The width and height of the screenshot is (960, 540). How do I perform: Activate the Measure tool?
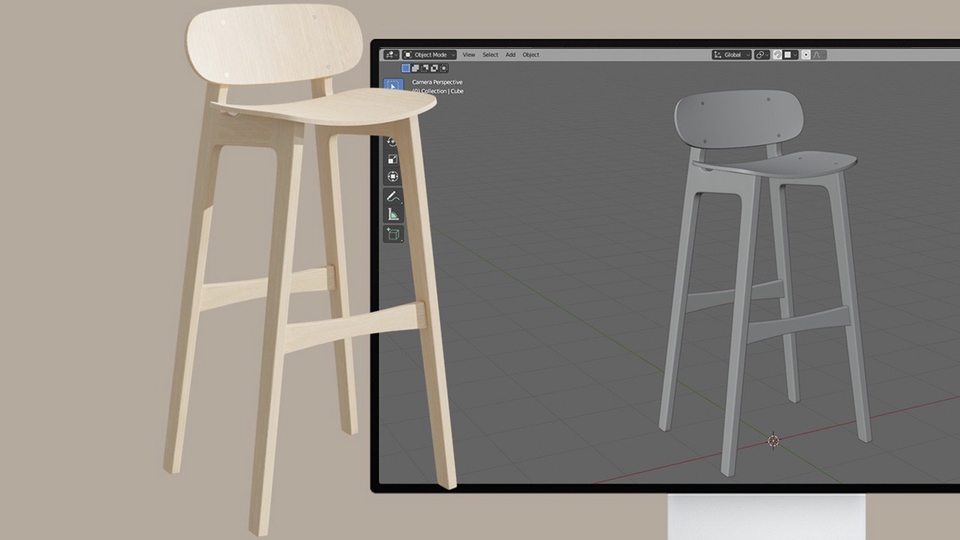click(392, 214)
